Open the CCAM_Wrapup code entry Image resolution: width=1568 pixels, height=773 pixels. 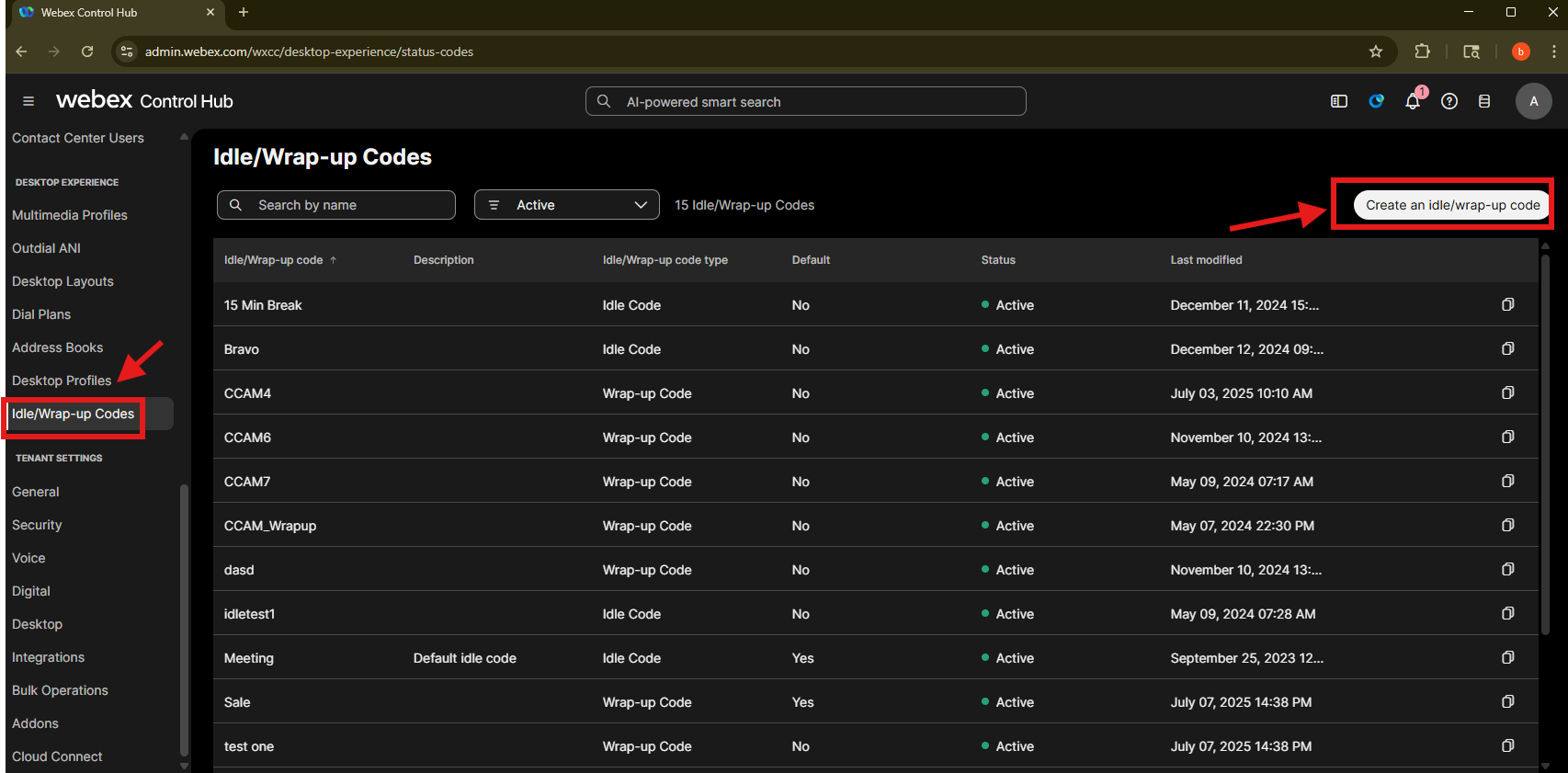tap(270, 526)
